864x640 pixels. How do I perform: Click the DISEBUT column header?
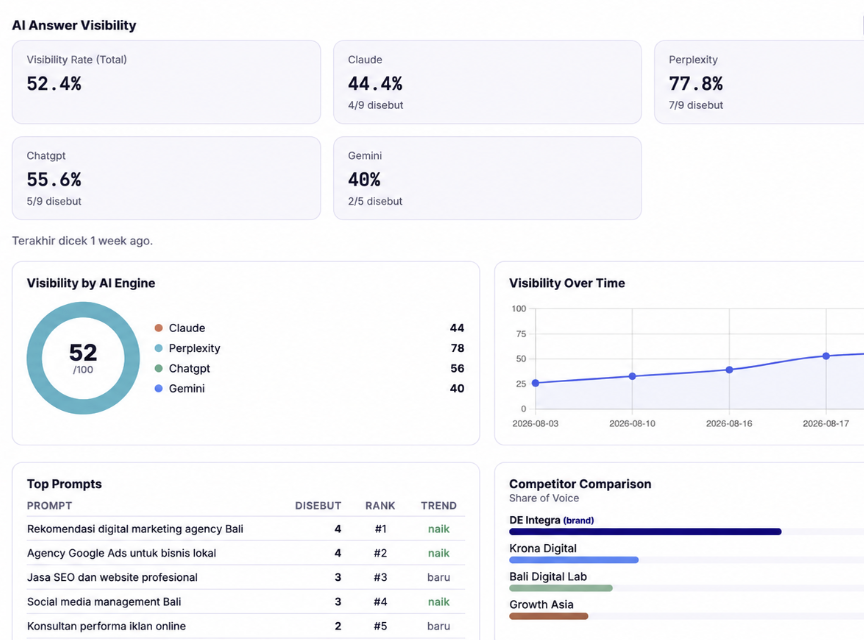coord(318,505)
